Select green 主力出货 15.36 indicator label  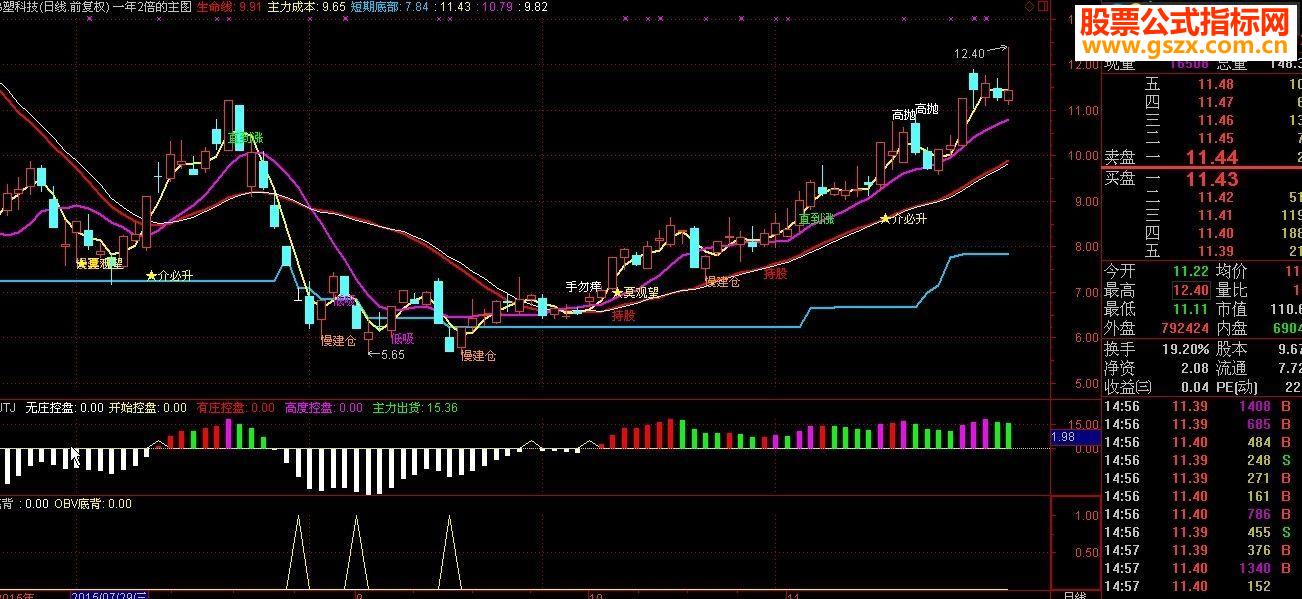[x=415, y=408]
